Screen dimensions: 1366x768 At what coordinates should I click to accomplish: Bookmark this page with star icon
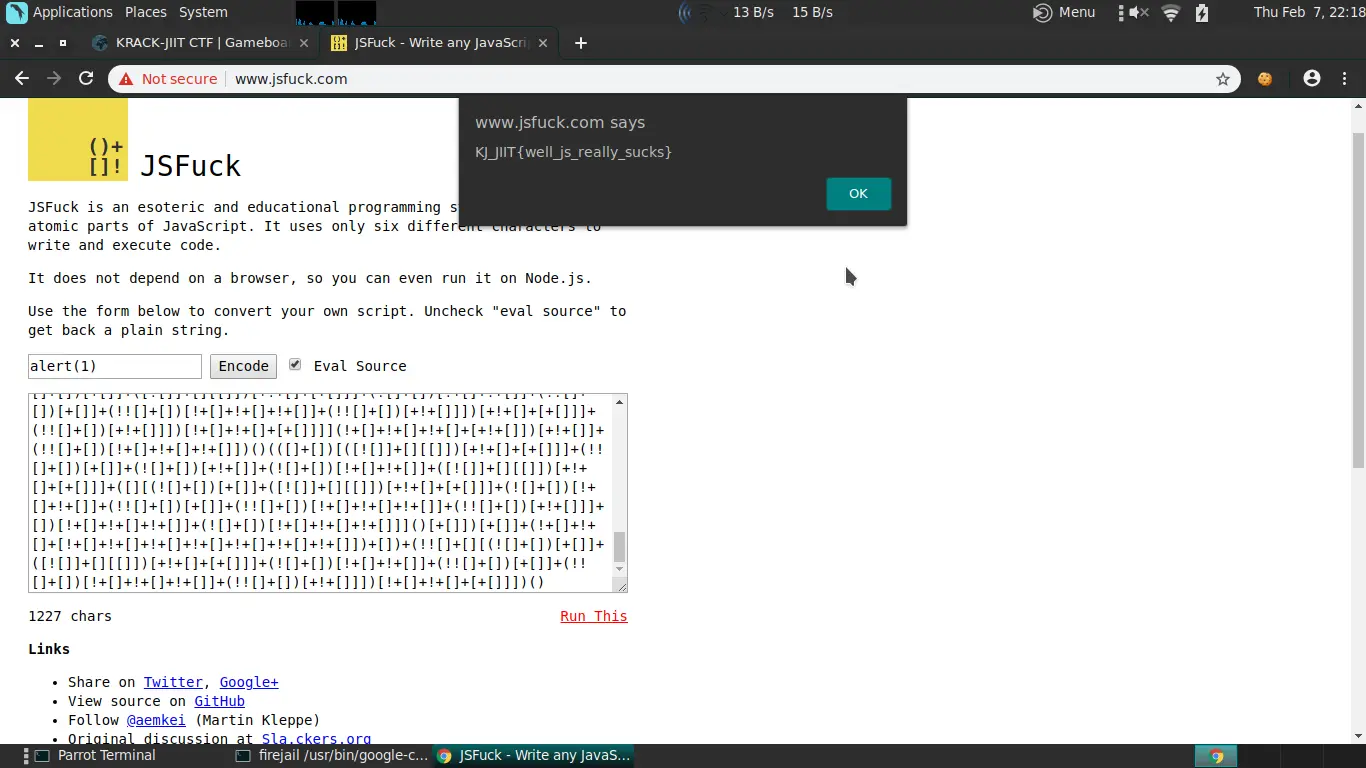1222,79
